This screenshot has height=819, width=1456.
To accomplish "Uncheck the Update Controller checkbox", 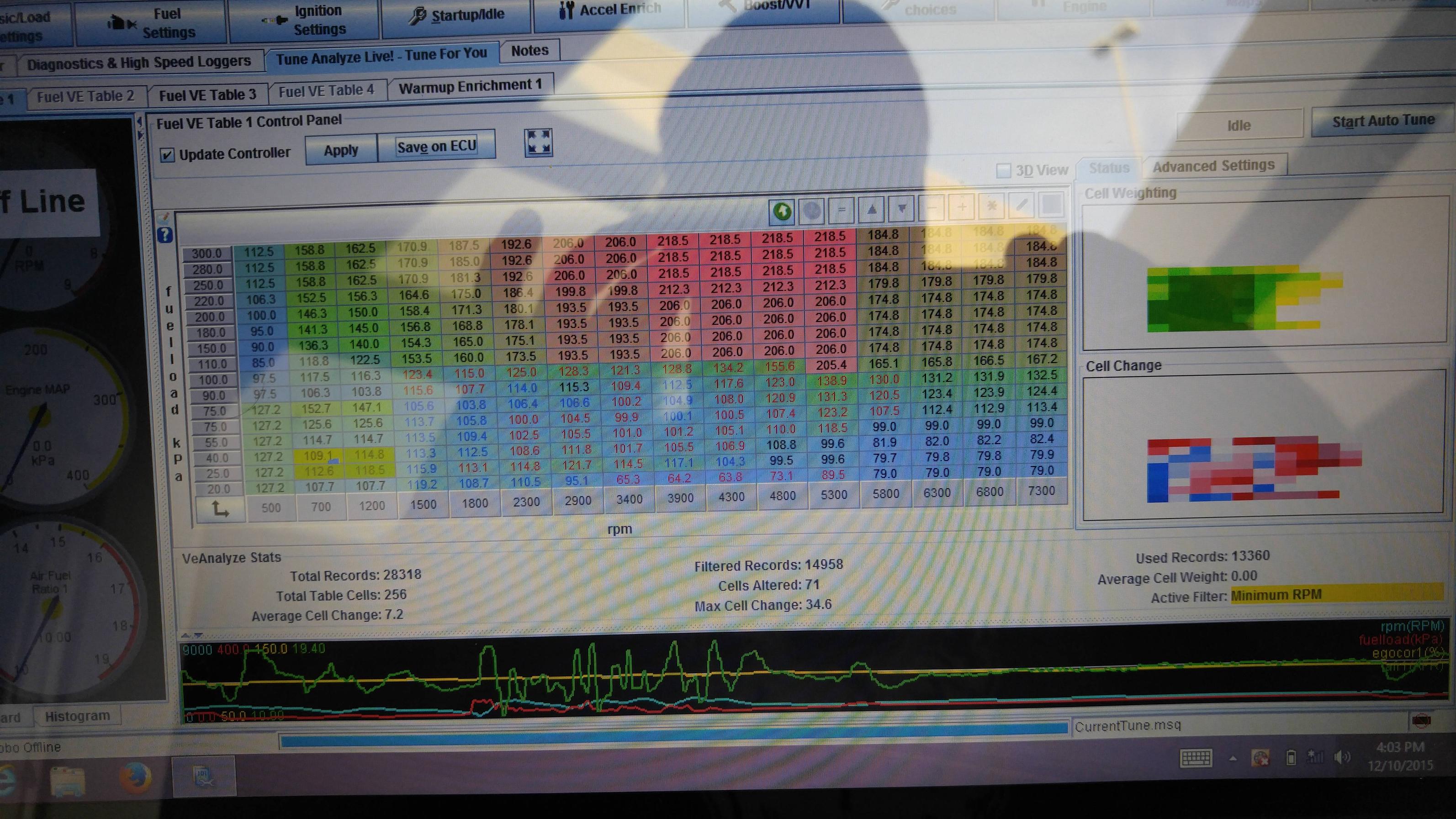I will coord(167,155).
